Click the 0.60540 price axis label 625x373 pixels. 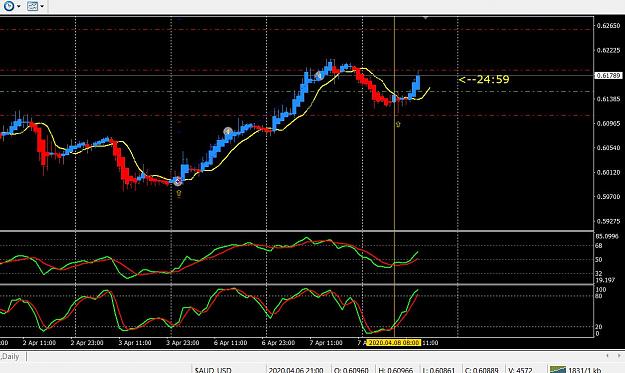pyautogui.click(x=608, y=148)
